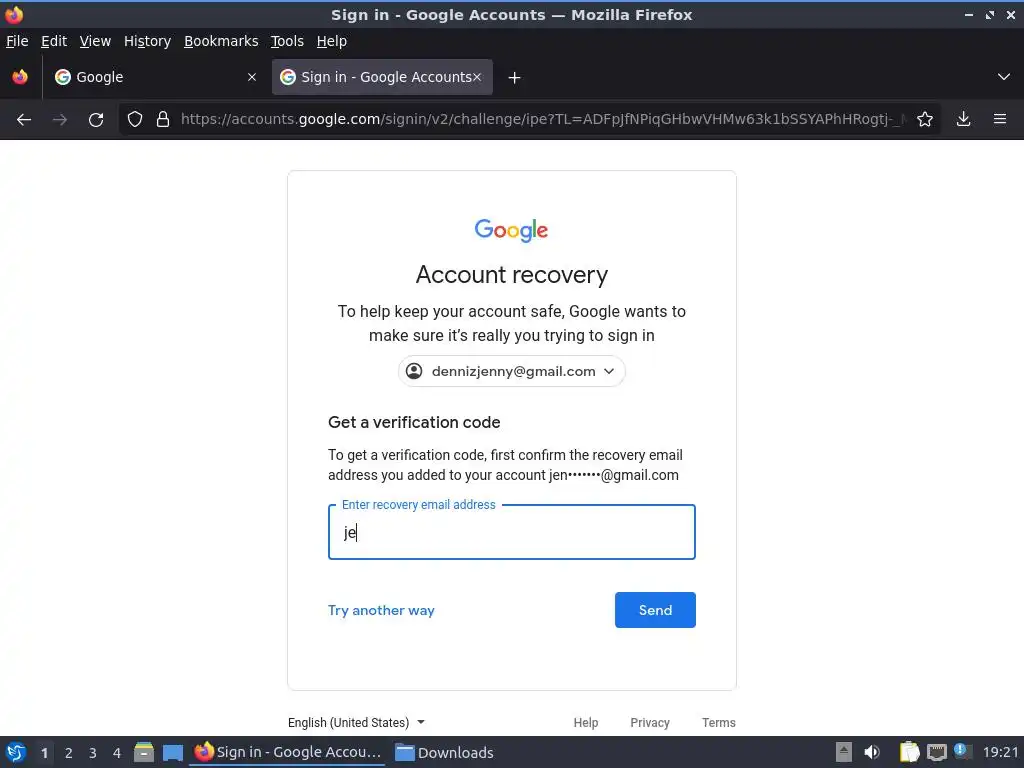1024x768 pixels.
Task: Open the volume speaker tray icon
Action: tap(872, 752)
